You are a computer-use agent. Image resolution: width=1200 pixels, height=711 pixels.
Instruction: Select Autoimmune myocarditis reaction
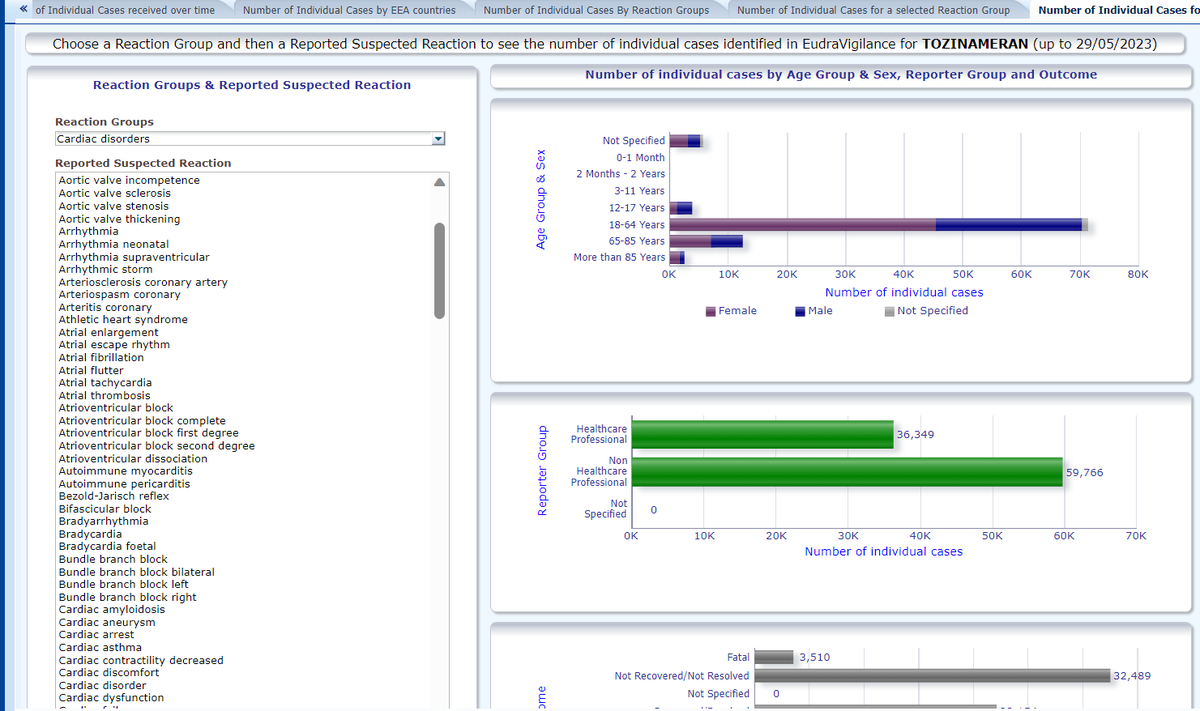126,471
